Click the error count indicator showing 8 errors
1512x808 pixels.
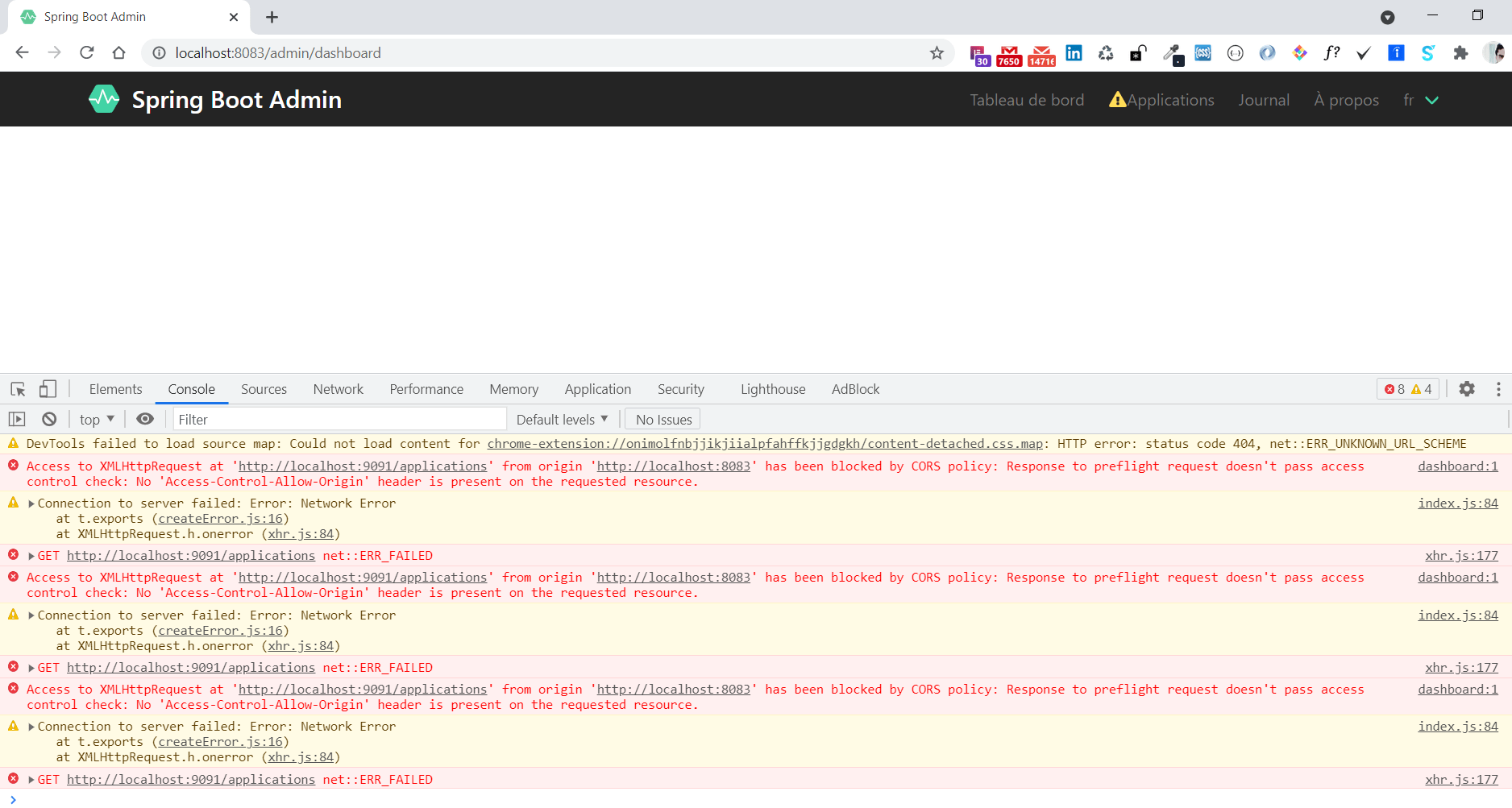coord(1396,389)
